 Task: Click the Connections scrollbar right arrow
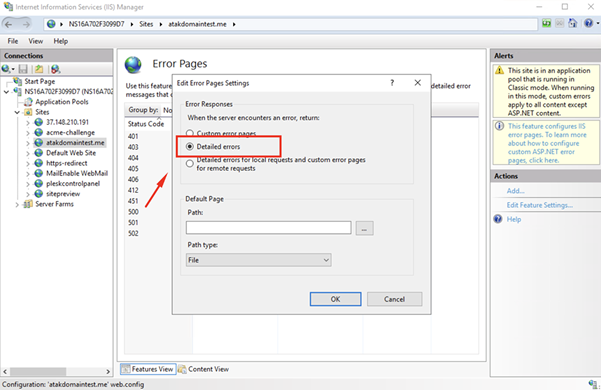click(108, 372)
